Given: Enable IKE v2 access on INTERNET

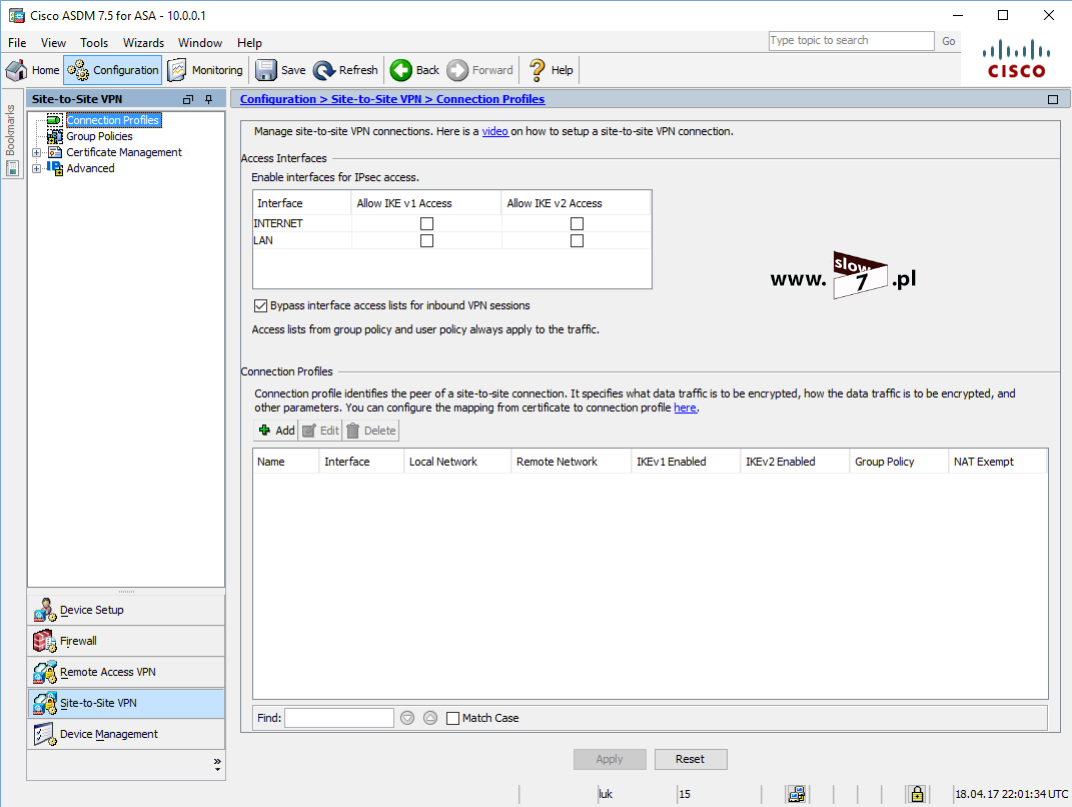Looking at the screenshot, I should 577,224.
